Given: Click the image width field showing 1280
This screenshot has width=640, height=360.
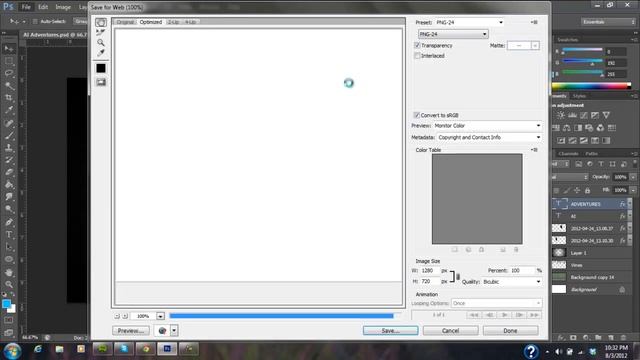Looking at the screenshot, I should tap(429, 271).
